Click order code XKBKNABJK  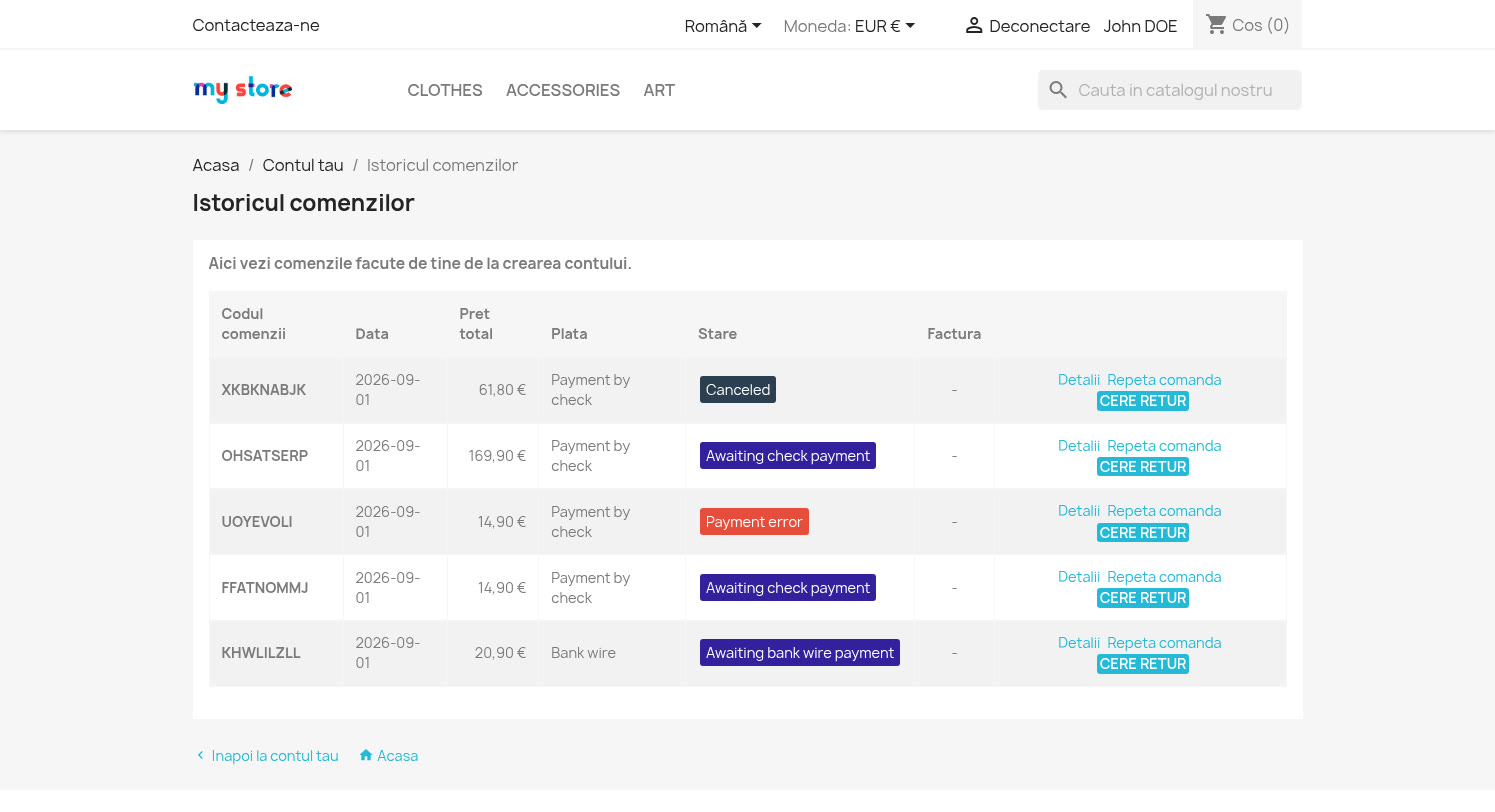point(264,390)
